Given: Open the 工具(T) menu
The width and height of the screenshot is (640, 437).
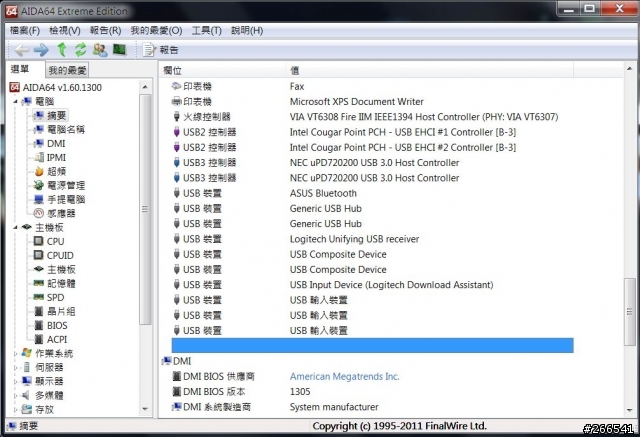Looking at the screenshot, I should [x=207, y=31].
